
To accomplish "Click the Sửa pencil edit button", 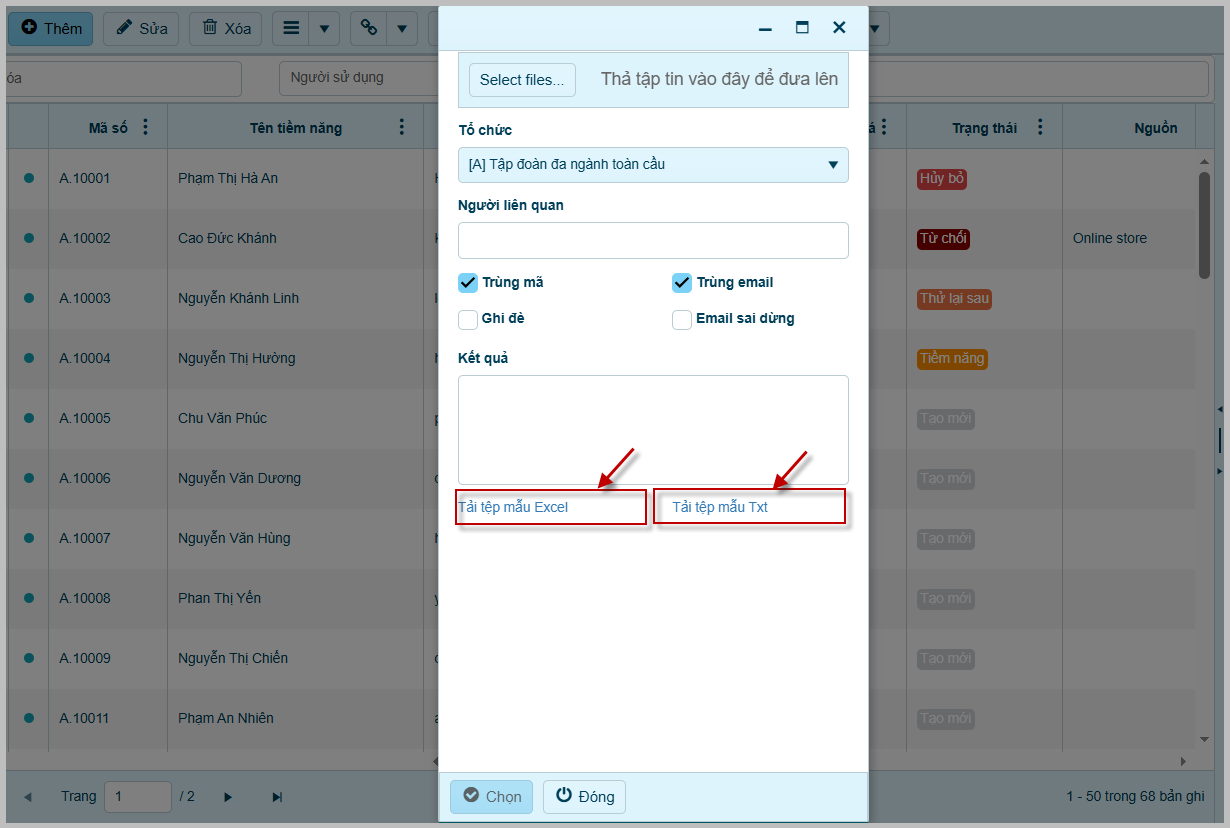I will click(141, 28).
